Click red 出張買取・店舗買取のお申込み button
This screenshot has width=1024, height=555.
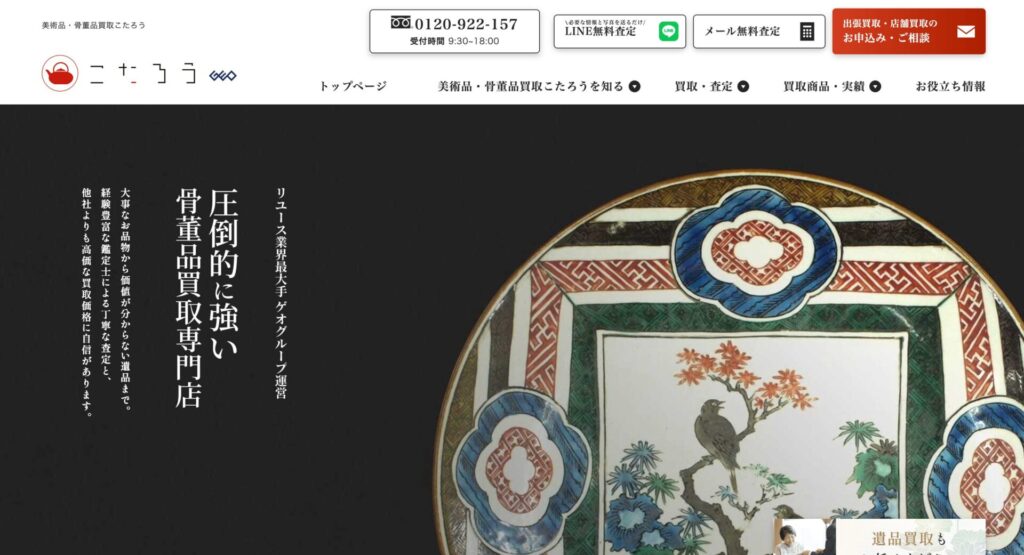coord(908,31)
